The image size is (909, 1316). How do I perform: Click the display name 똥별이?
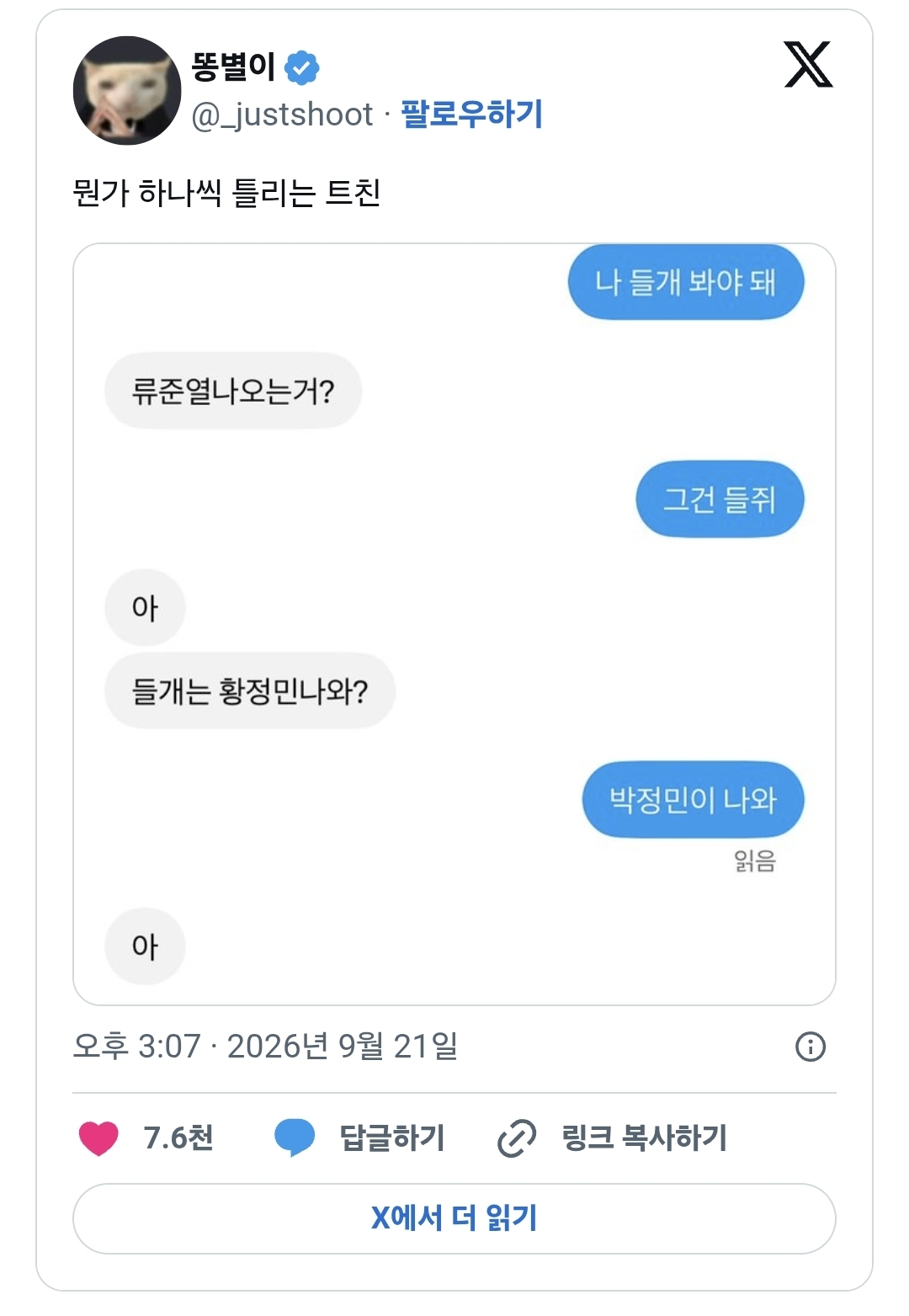233,67
